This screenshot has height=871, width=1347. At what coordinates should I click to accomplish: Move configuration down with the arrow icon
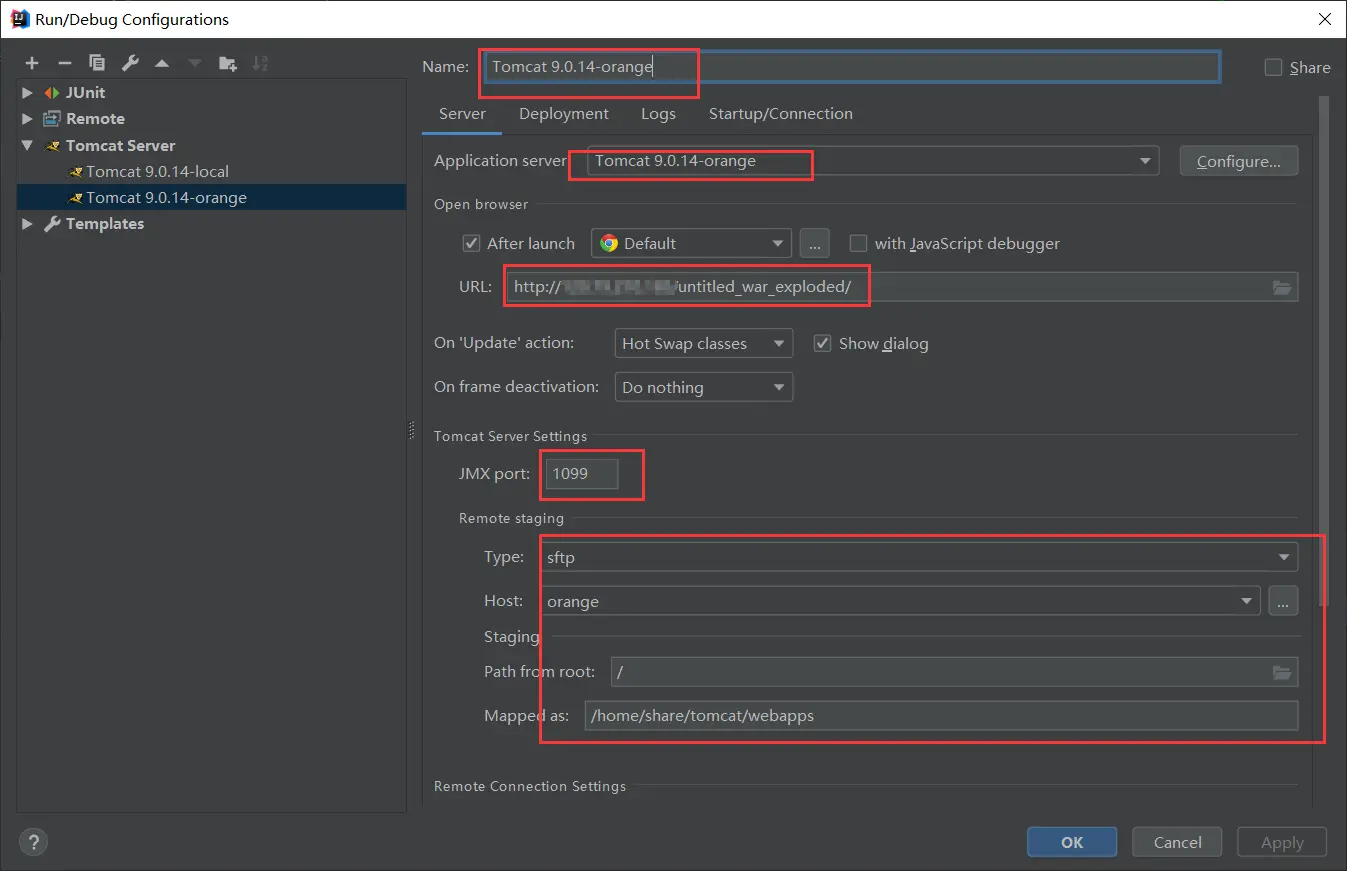(195, 63)
